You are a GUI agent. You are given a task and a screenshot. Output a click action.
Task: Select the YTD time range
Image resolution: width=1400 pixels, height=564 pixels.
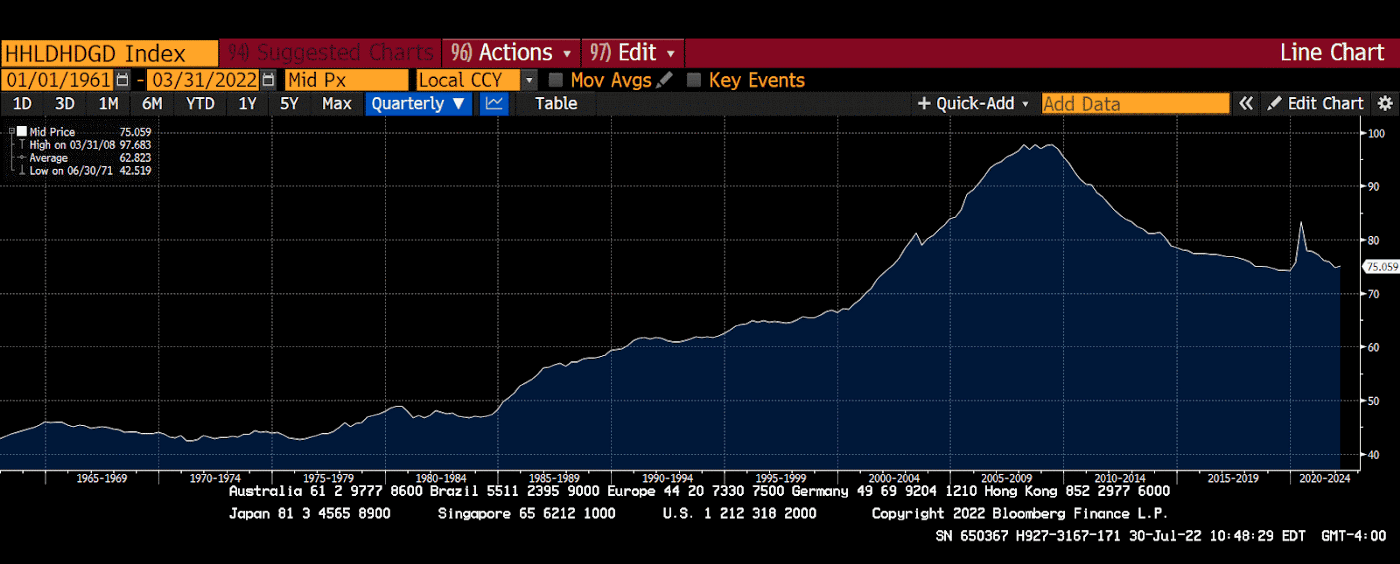click(201, 103)
